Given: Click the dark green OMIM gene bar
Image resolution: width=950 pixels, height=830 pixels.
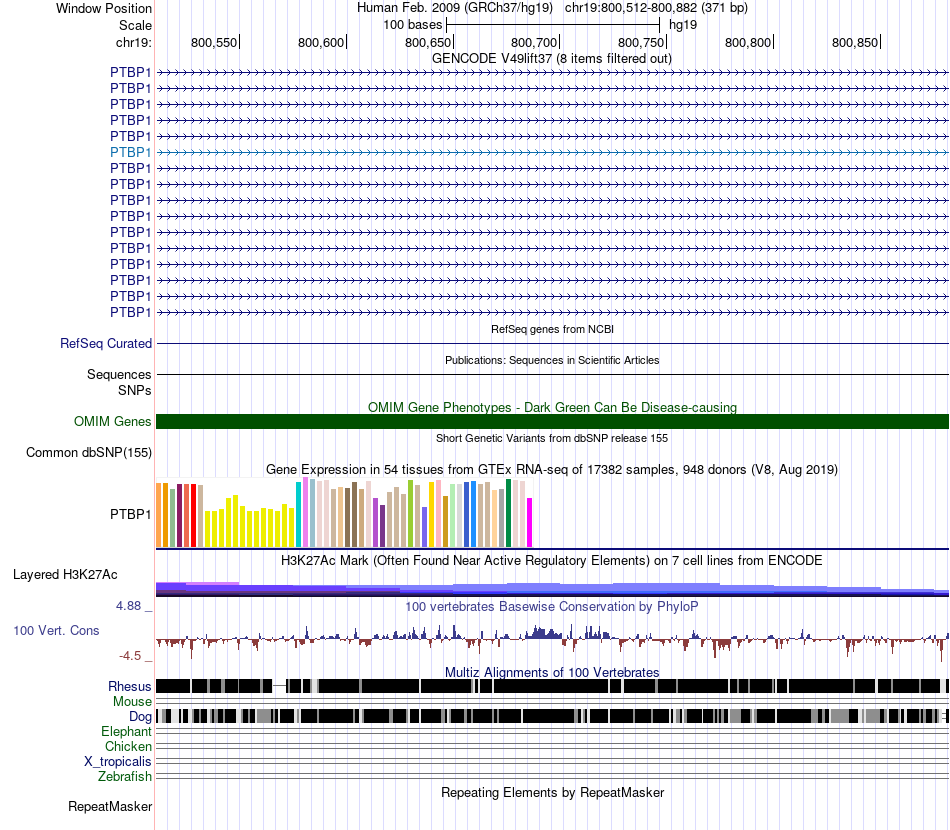Looking at the screenshot, I should 552,422.
